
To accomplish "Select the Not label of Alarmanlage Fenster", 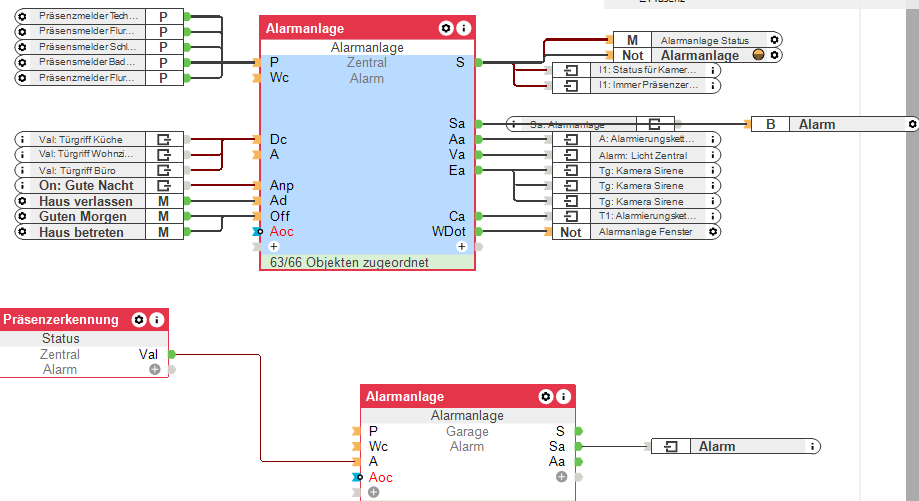I will pyautogui.click(x=570, y=232).
